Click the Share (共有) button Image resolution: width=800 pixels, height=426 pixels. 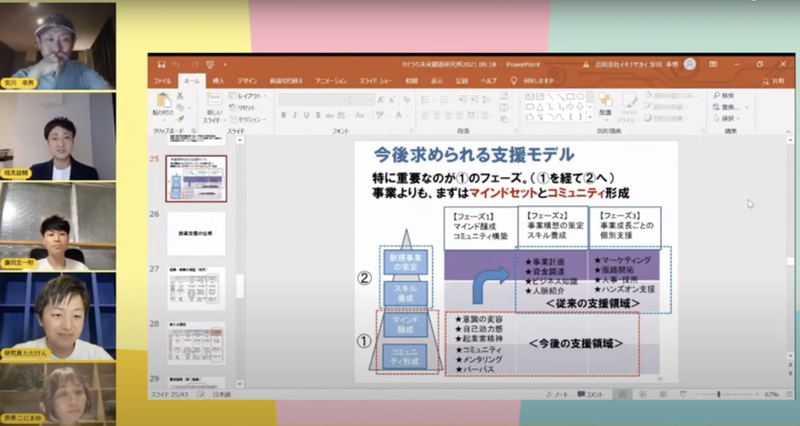776,79
